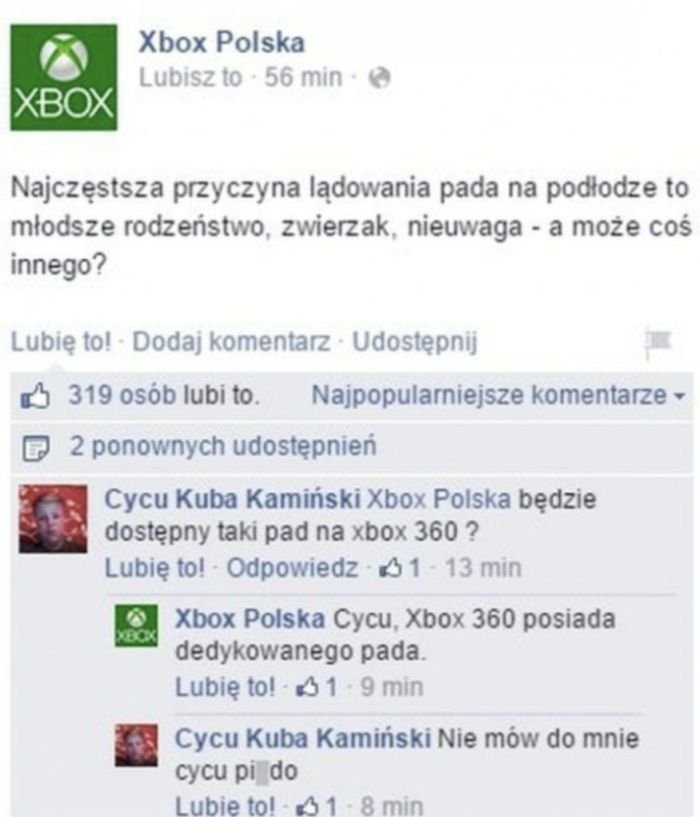The height and width of the screenshot is (817, 700).
Task: Click Dodaj komentarz link
Action: 231,342
